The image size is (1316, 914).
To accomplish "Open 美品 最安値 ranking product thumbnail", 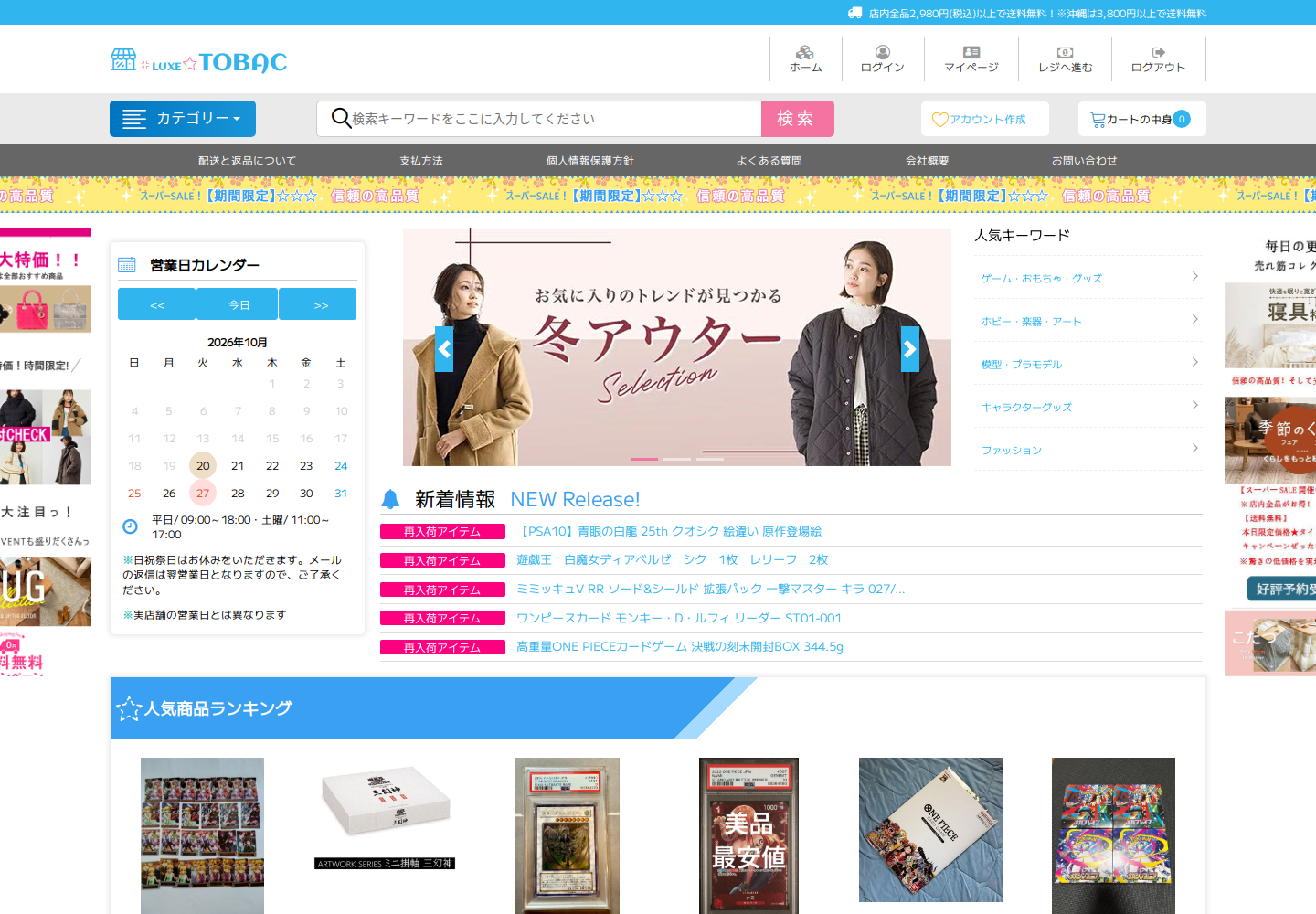I will pyautogui.click(x=748, y=835).
